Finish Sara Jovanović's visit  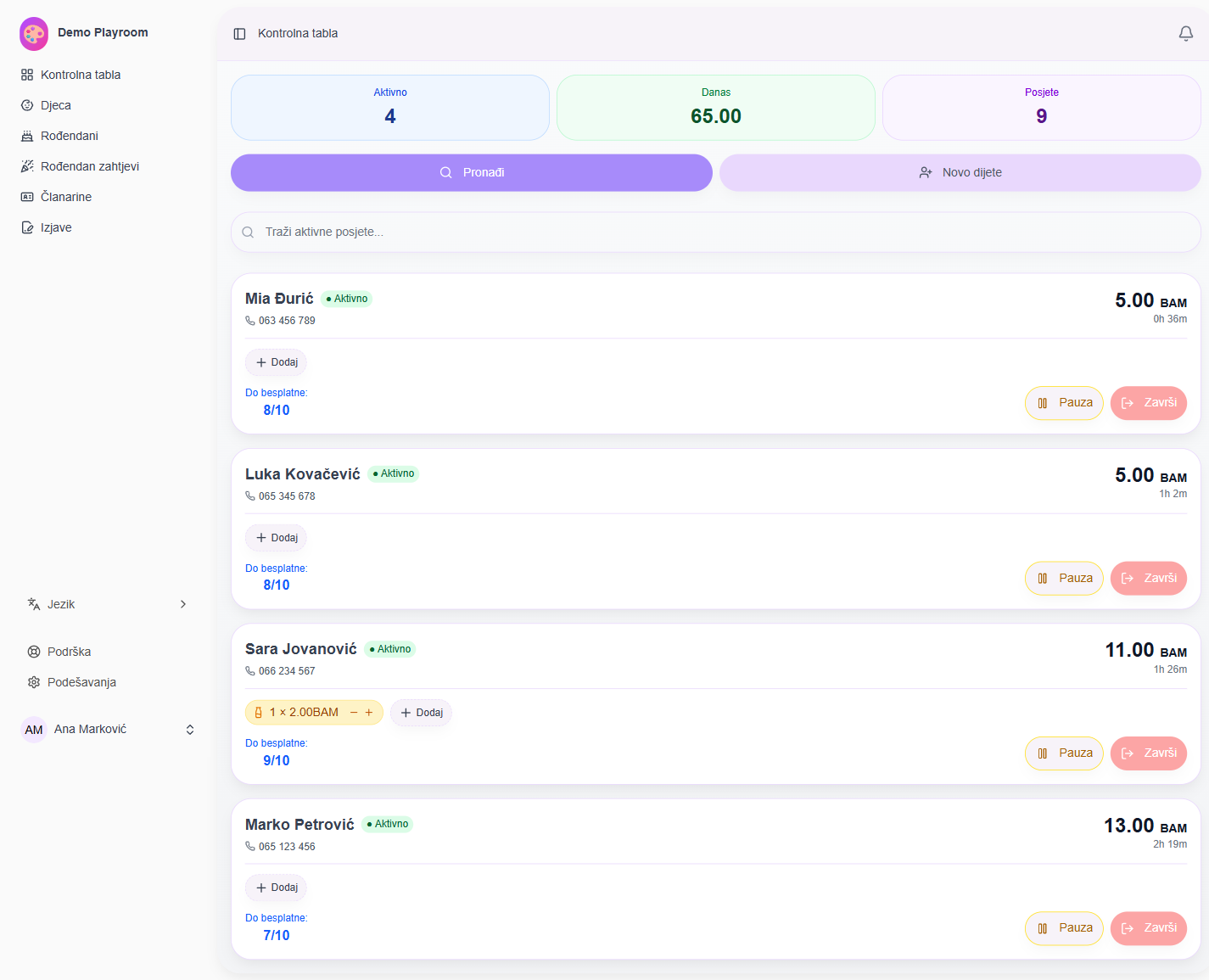1149,753
